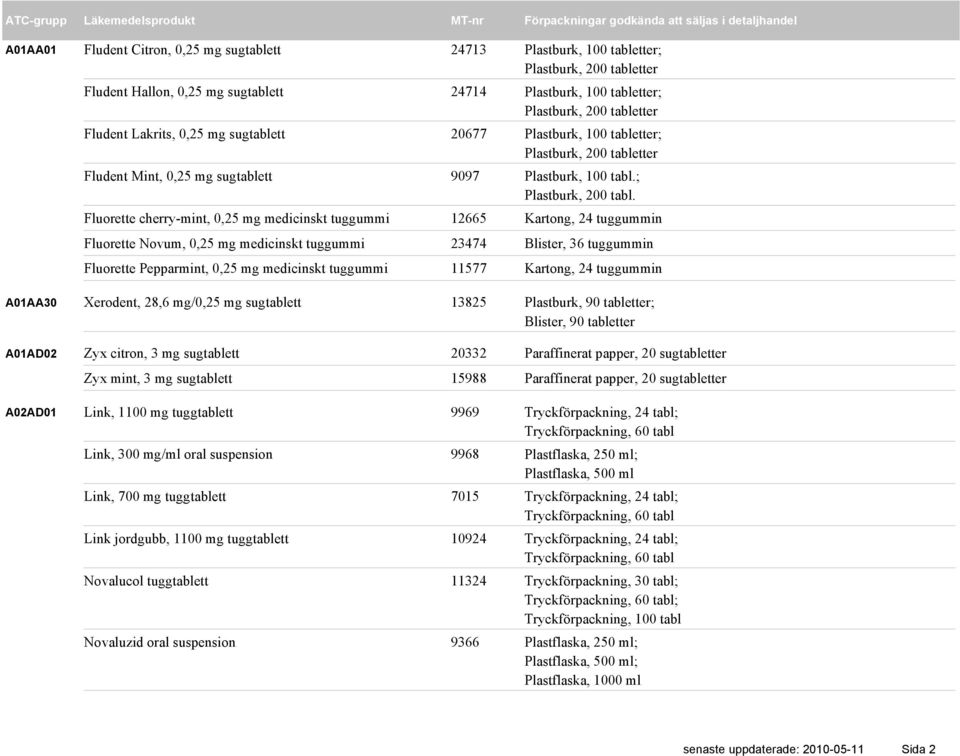Click Fludent Citron, 0,25 mg sugtablett
Screen dimensions: 960x756
pyautogui.click(x=182, y=50)
